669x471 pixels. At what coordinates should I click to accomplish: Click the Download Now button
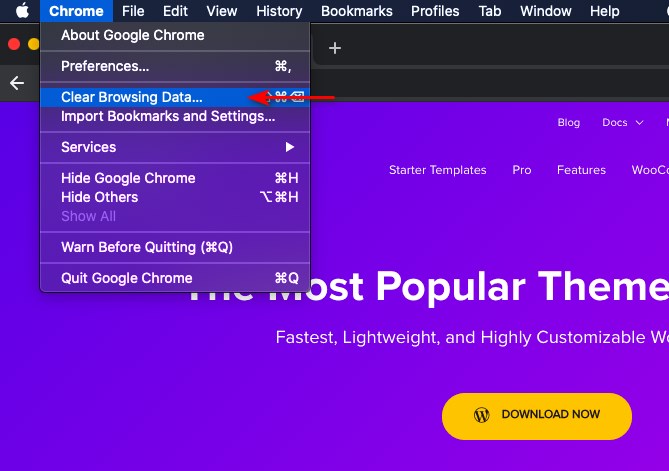tap(537, 416)
